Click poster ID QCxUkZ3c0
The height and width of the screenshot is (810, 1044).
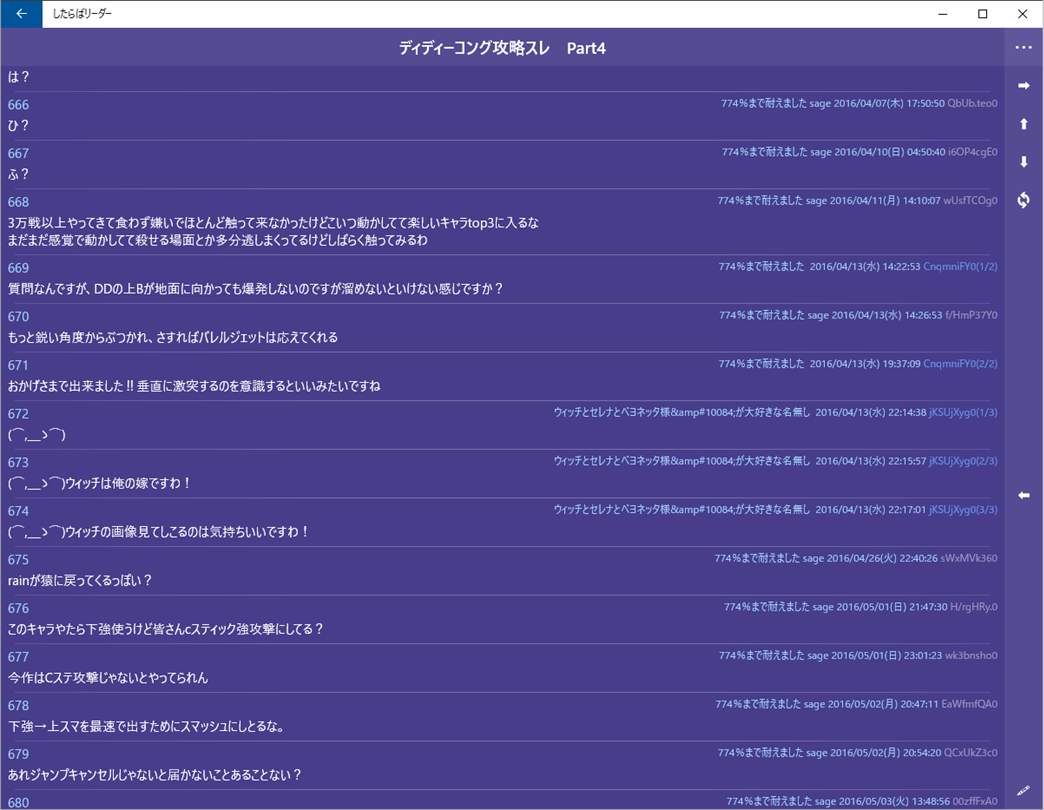click(x=971, y=753)
